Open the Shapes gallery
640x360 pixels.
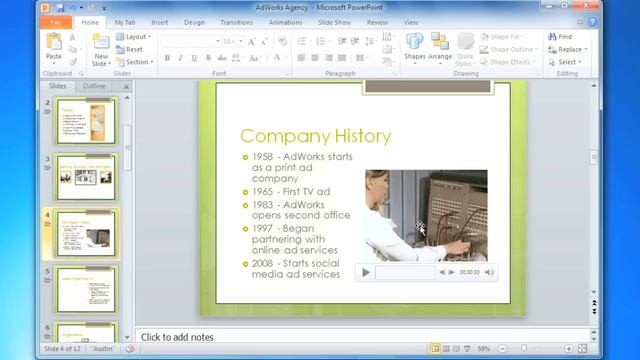point(415,48)
